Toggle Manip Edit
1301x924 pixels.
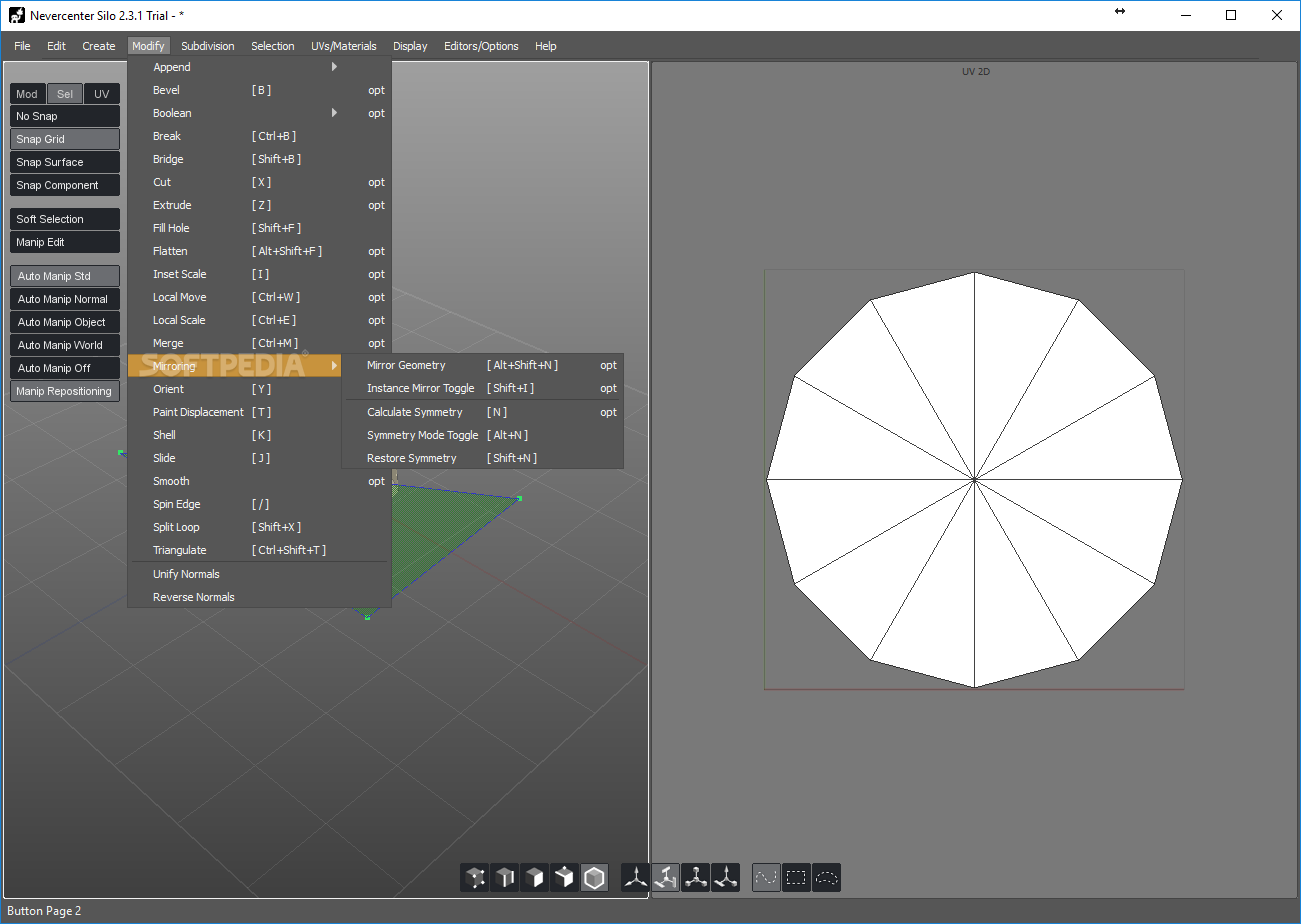point(65,242)
